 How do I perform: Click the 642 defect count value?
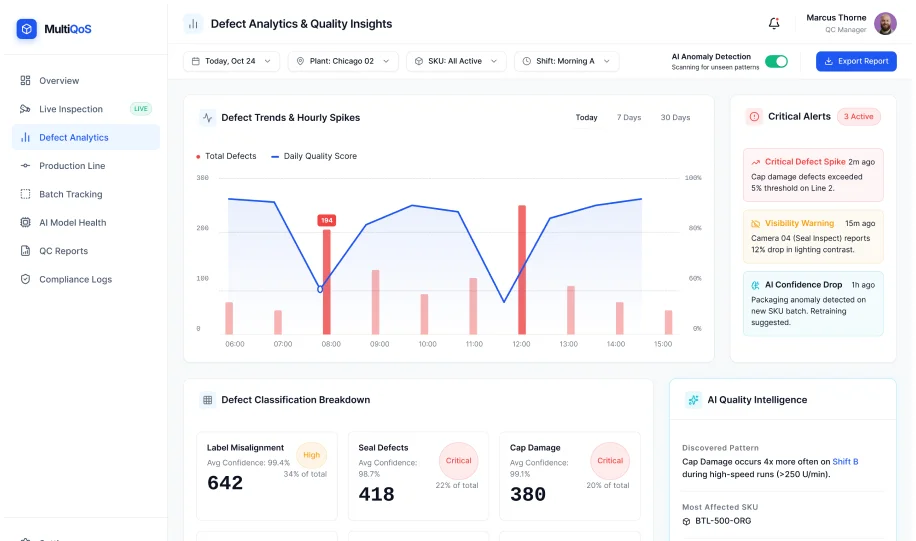(225, 483)
